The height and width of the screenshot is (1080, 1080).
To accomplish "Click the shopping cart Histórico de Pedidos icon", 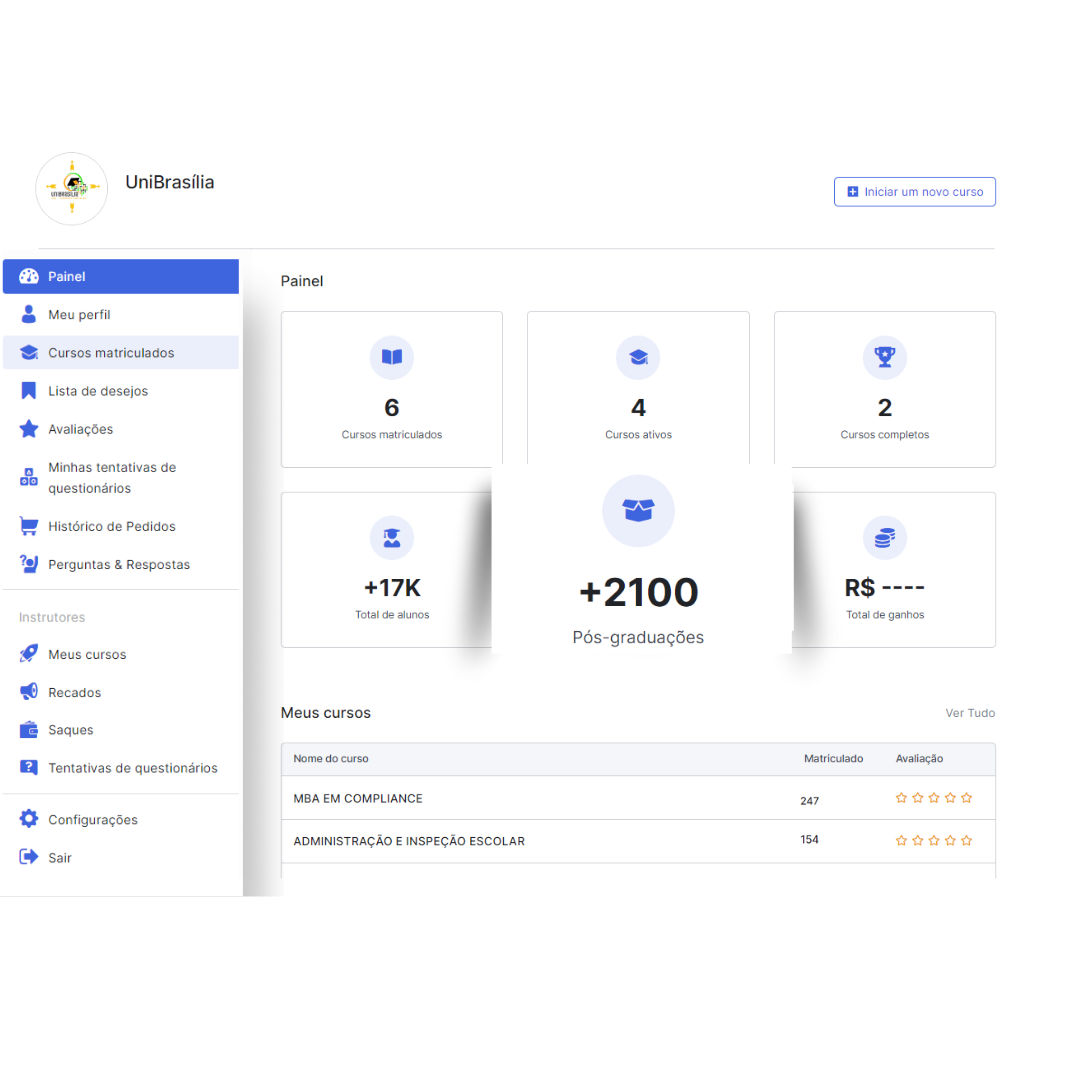I will [x=29, y=526].
